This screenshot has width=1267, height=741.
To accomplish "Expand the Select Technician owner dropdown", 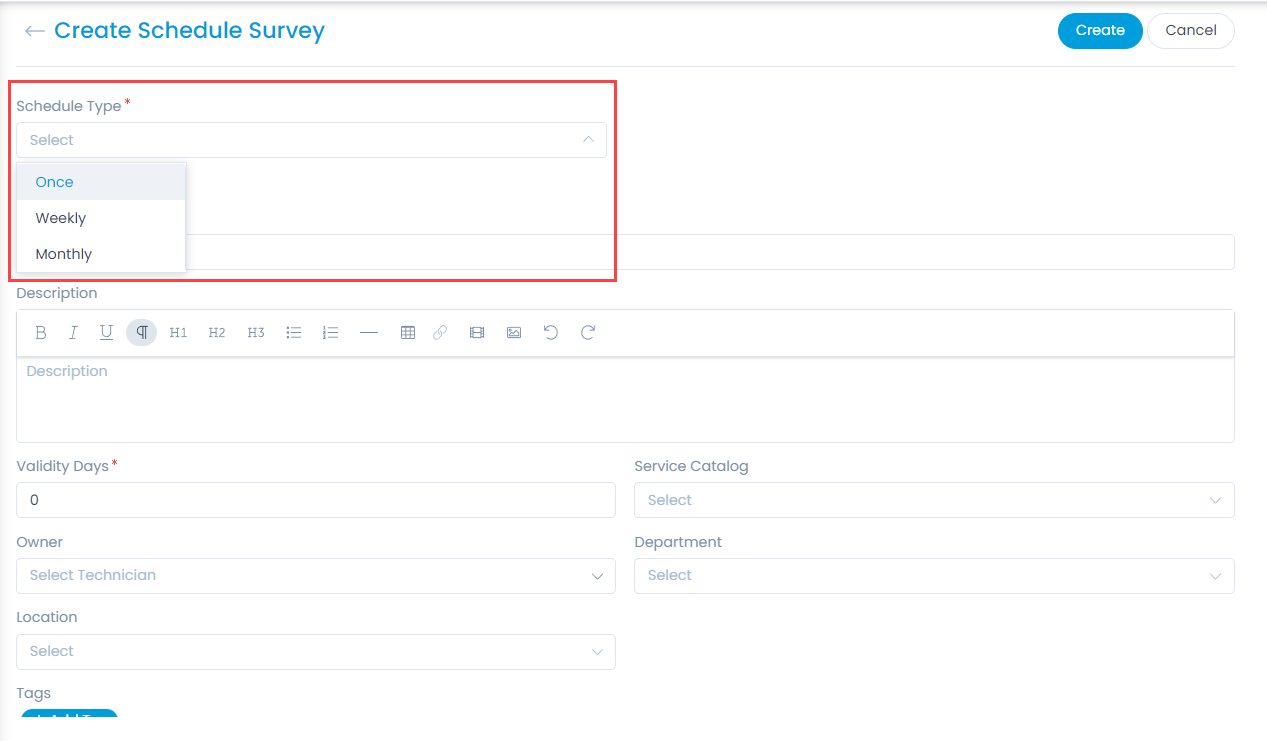I will 315,576.
